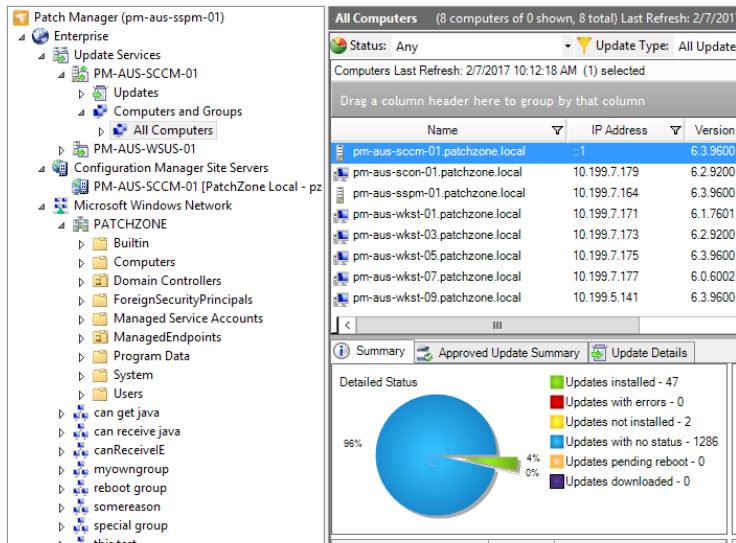Click the red Updates with errors swatch

[x=556, y=402]
